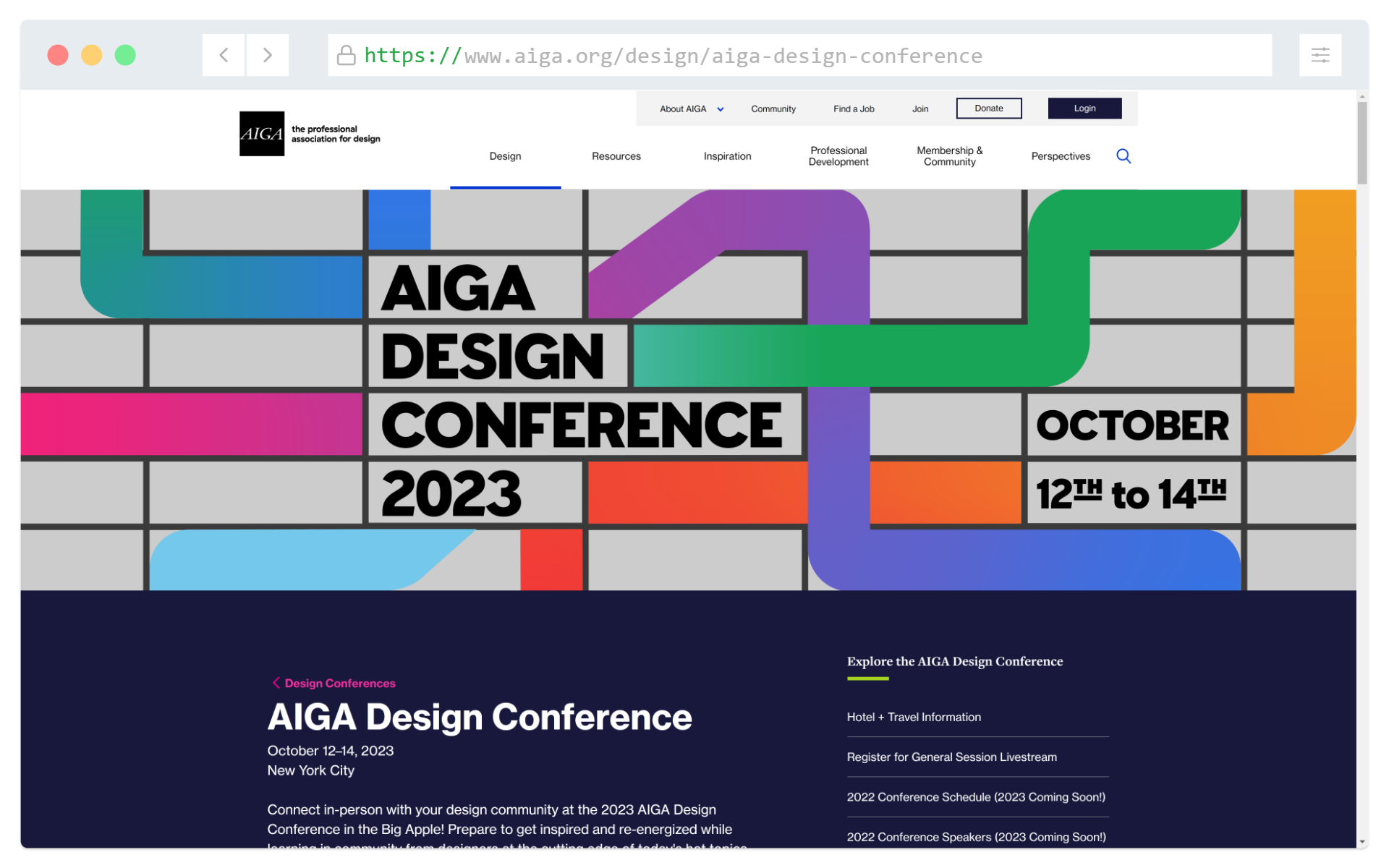Viewport: 1389px width, 868px height.
Task: Open the Inspiration menu
Action: 727,156
